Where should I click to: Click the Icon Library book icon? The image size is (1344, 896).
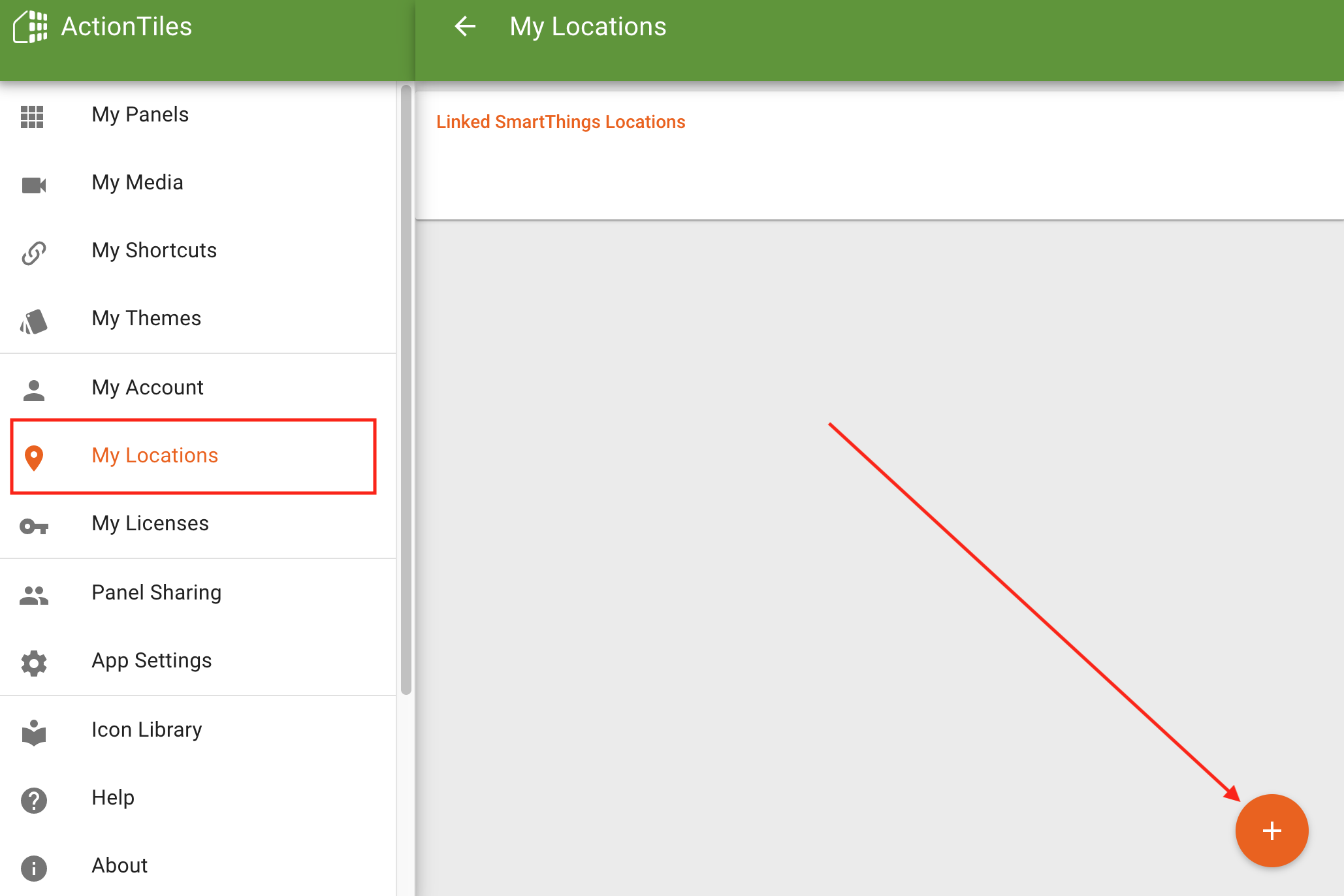coord(34,732)
